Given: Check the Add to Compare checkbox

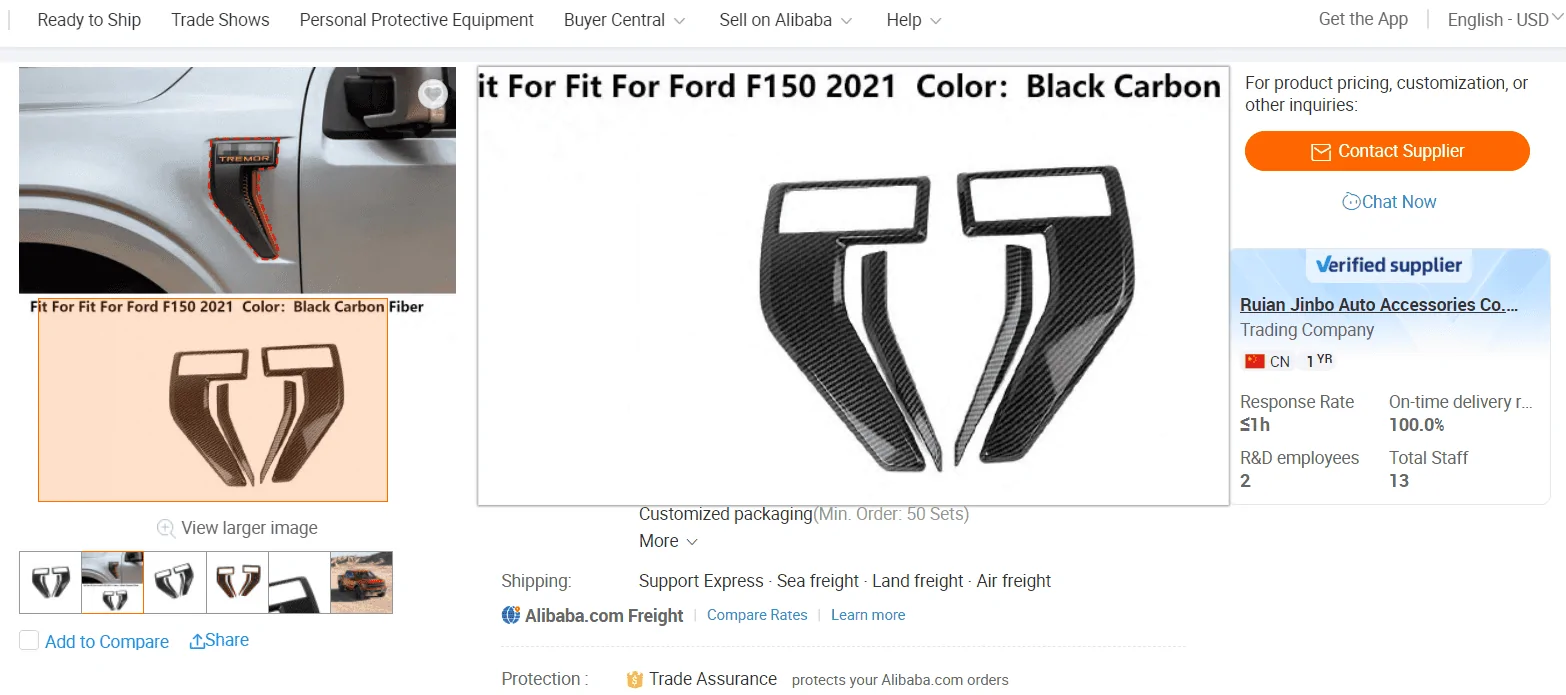Looking at the screenshot, I should [29, 641].
